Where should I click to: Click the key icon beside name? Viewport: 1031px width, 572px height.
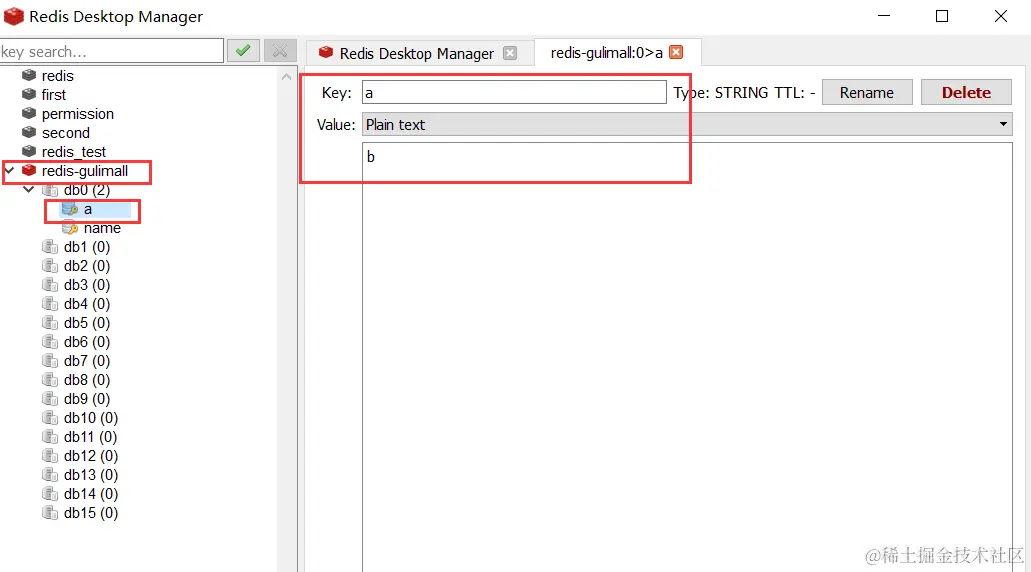coord(70,228)
